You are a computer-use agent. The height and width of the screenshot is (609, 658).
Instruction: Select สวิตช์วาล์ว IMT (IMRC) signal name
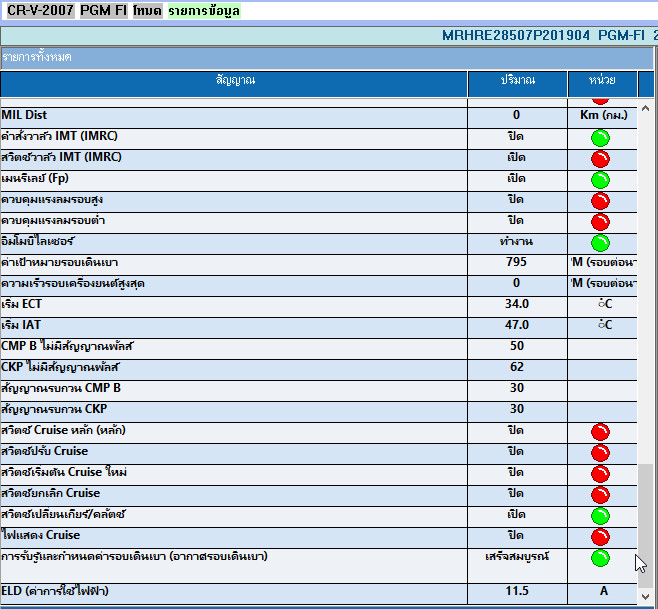pos(61,157)
